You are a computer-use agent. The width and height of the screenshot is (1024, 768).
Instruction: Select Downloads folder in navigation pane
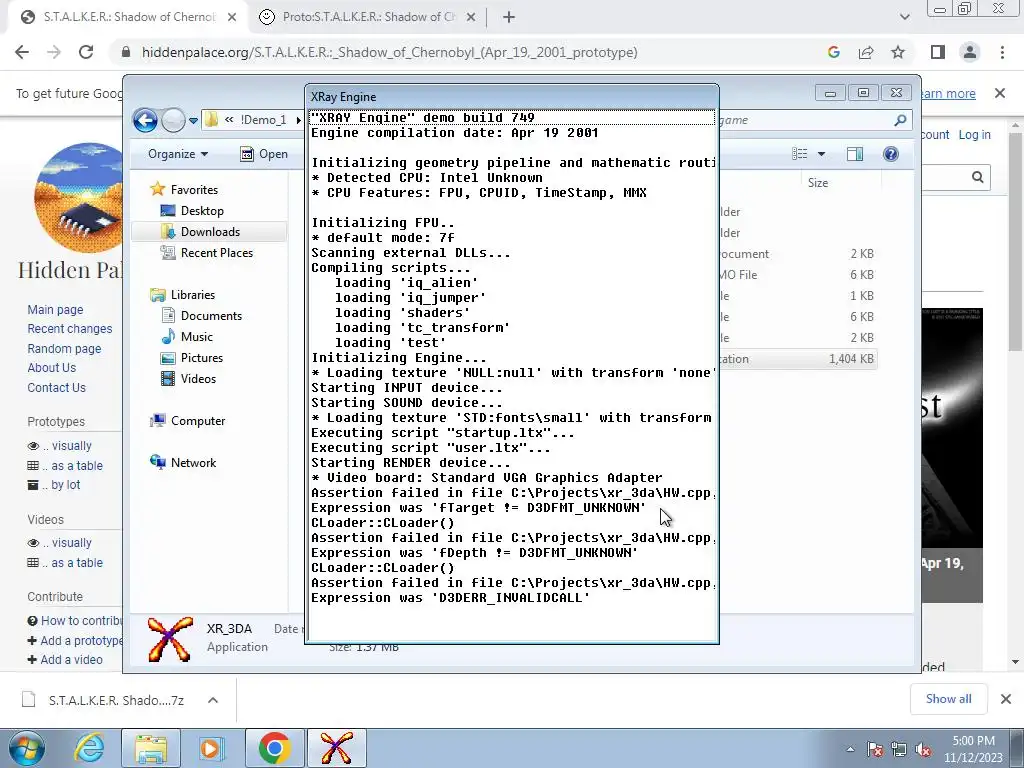tap(209, 231)
